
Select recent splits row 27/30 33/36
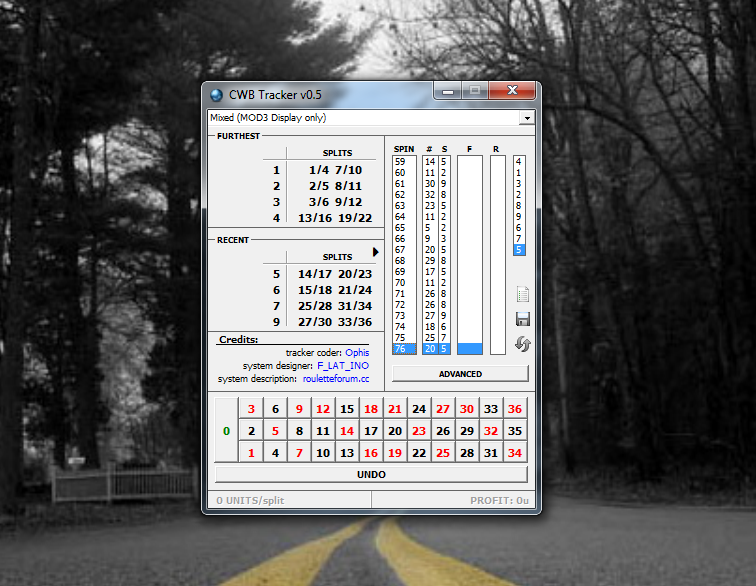[335, 322]
